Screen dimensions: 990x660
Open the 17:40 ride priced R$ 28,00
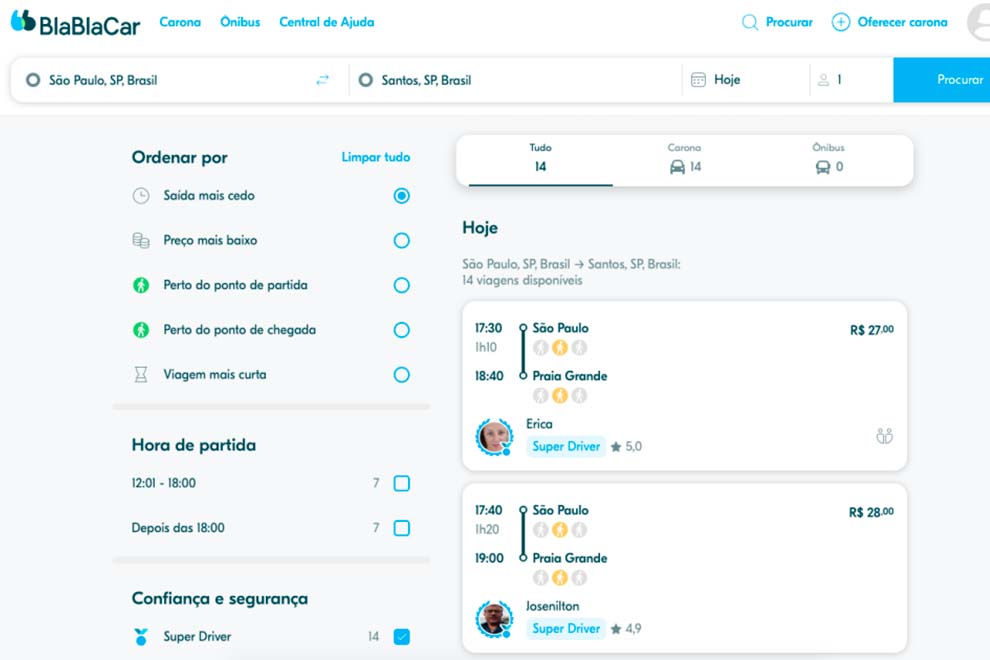click(x=684, y=568)
